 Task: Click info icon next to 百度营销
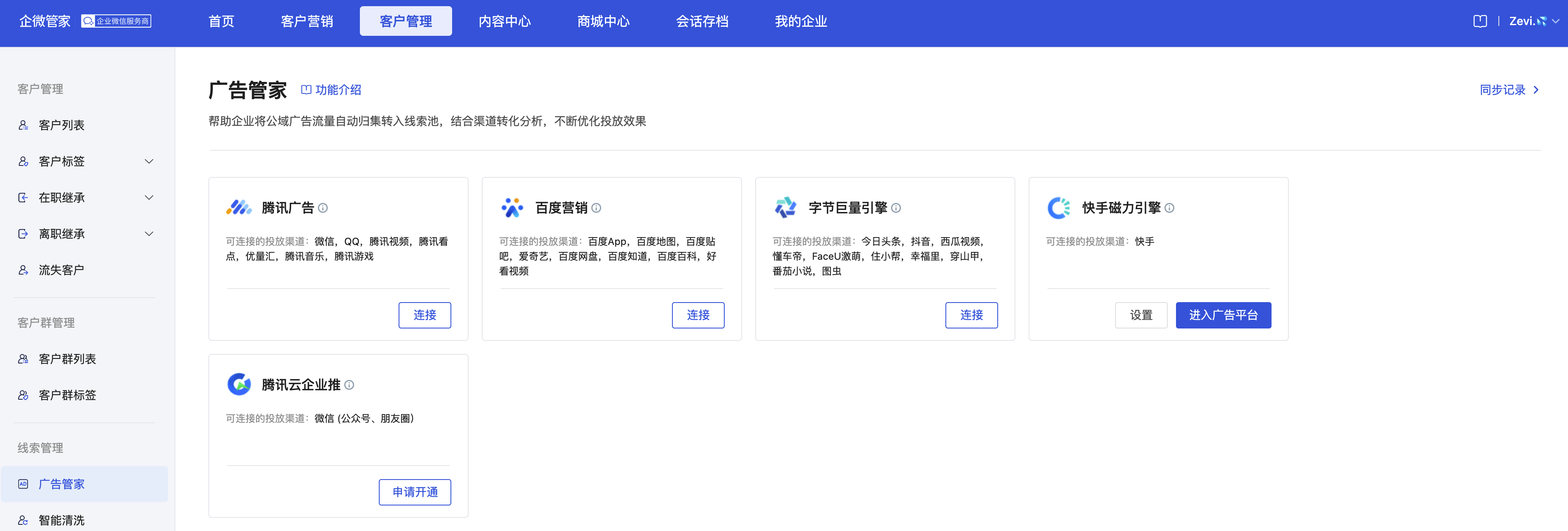point(597,208)
